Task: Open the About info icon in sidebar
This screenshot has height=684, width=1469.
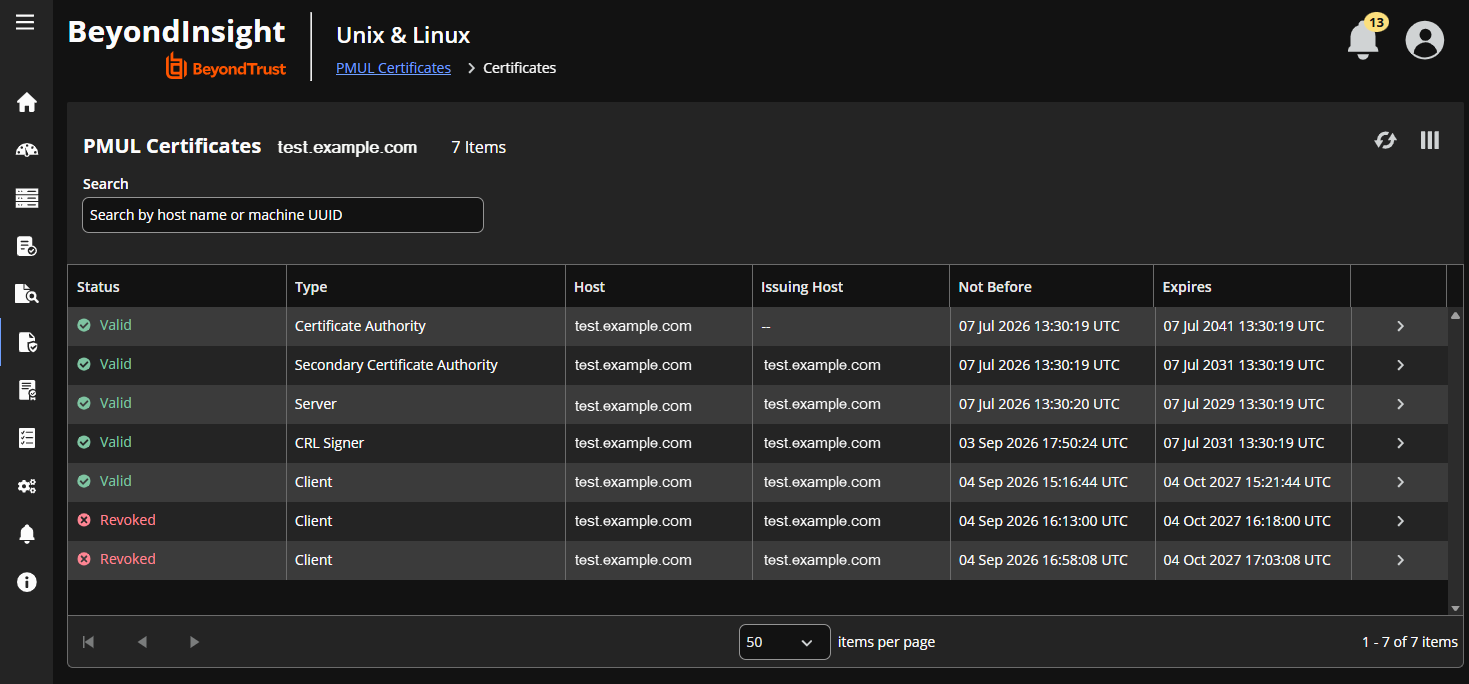Action: tap(27, 582)
